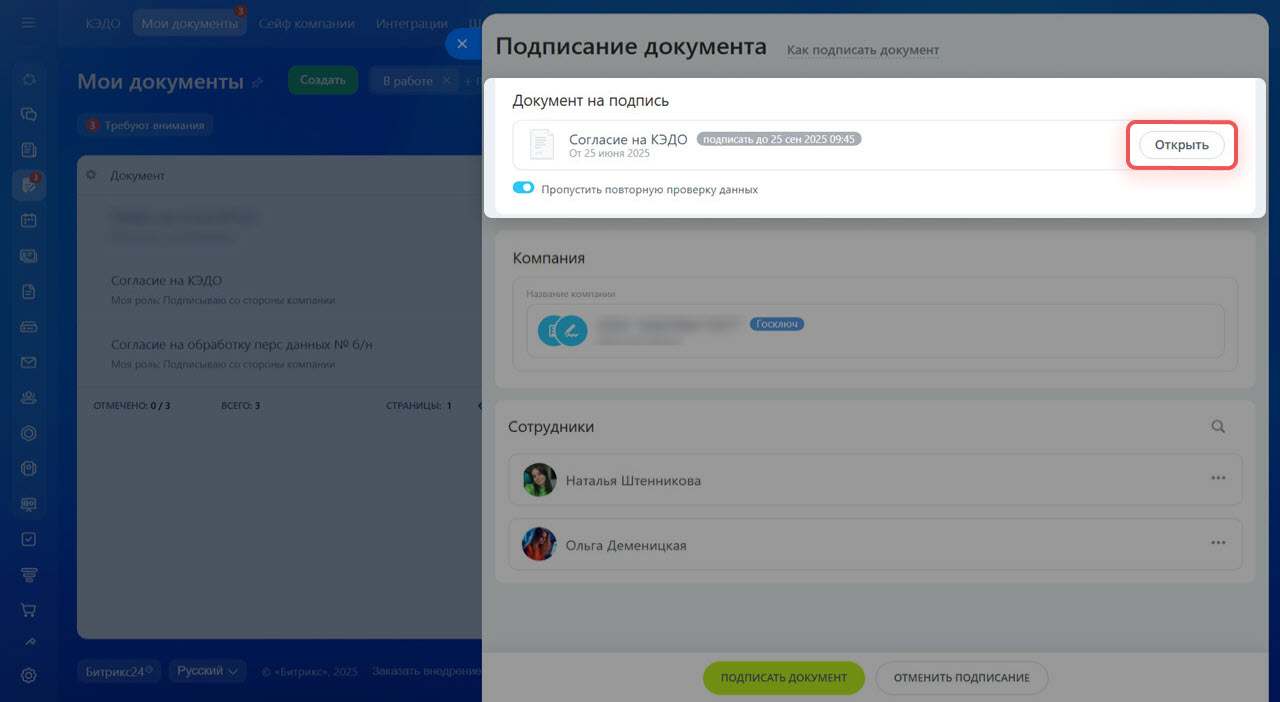Click the signature pen circle icon in Компания
This screenshot has height=702, width=1280.
tap(572, 331)
